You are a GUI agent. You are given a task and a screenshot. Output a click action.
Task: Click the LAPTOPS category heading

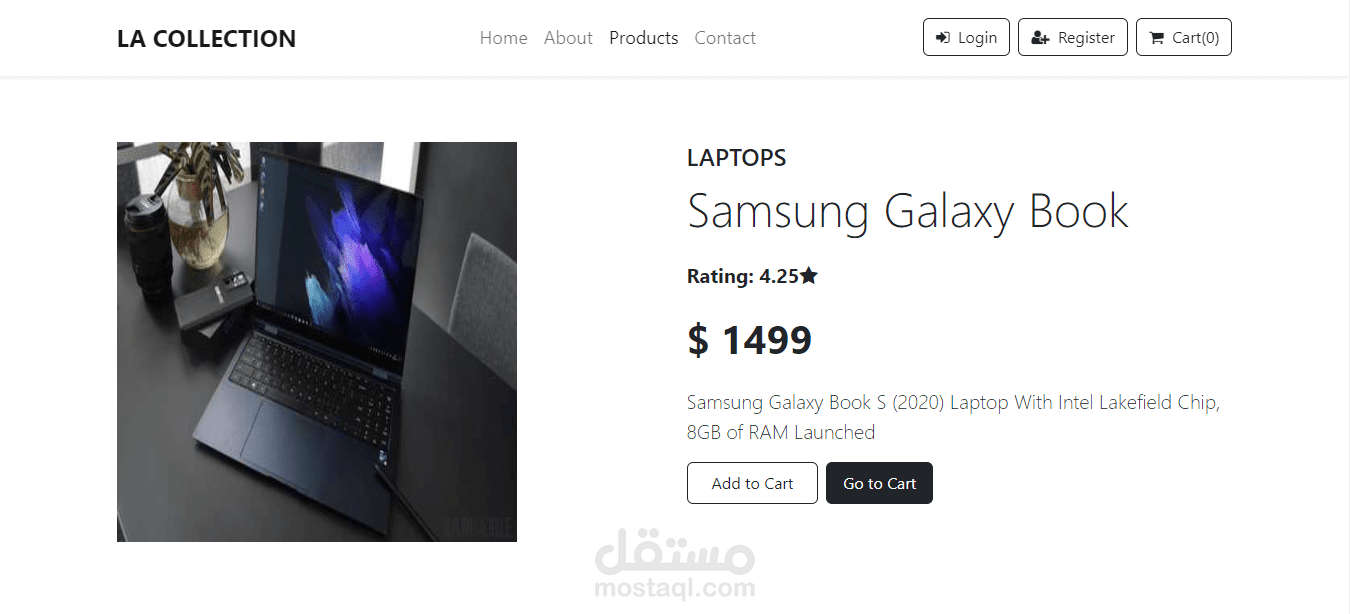point(736,158)
